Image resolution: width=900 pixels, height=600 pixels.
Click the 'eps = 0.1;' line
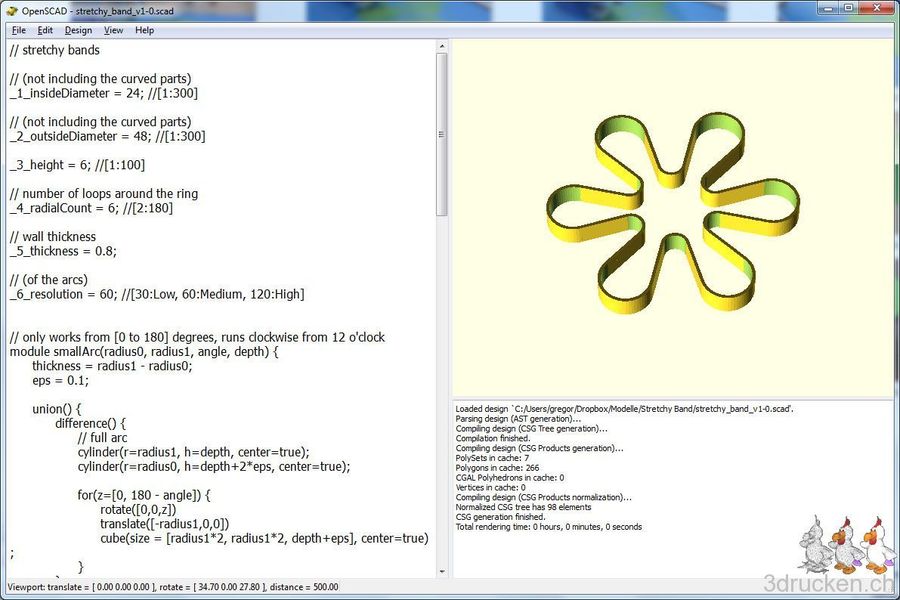[60, 380]
